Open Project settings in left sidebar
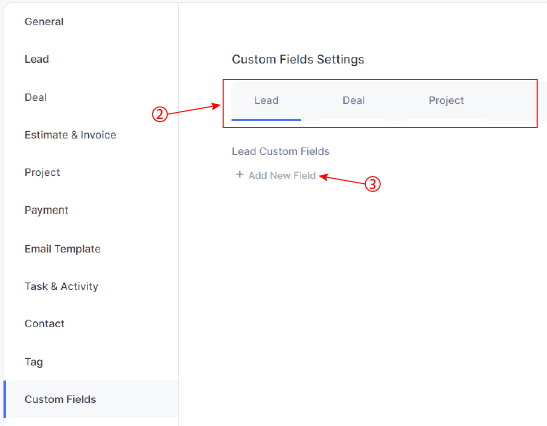This screenshot has width=547, height=426. (x=42, y=172)
